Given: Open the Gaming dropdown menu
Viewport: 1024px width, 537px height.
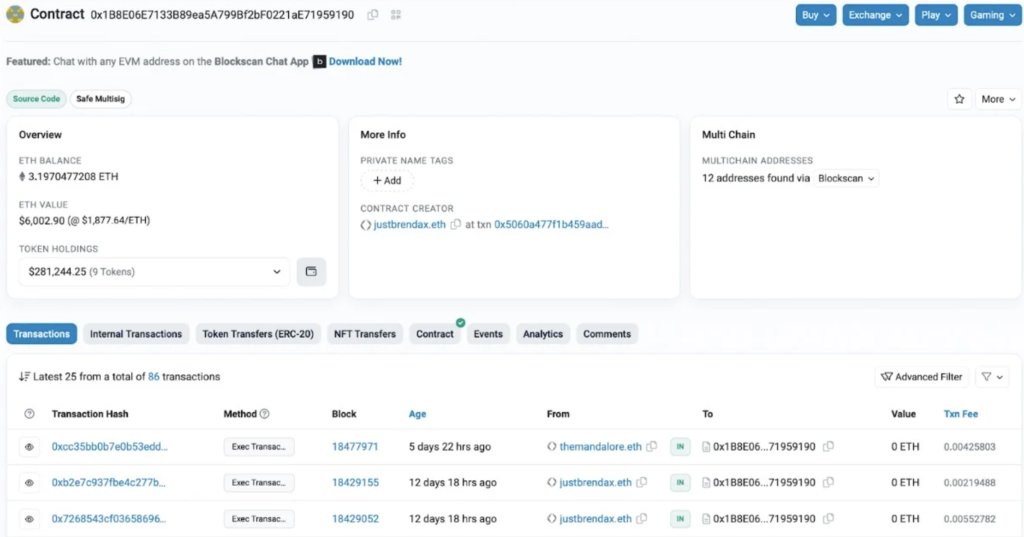Looking at the screenshot, I should (x=992, y=15).
